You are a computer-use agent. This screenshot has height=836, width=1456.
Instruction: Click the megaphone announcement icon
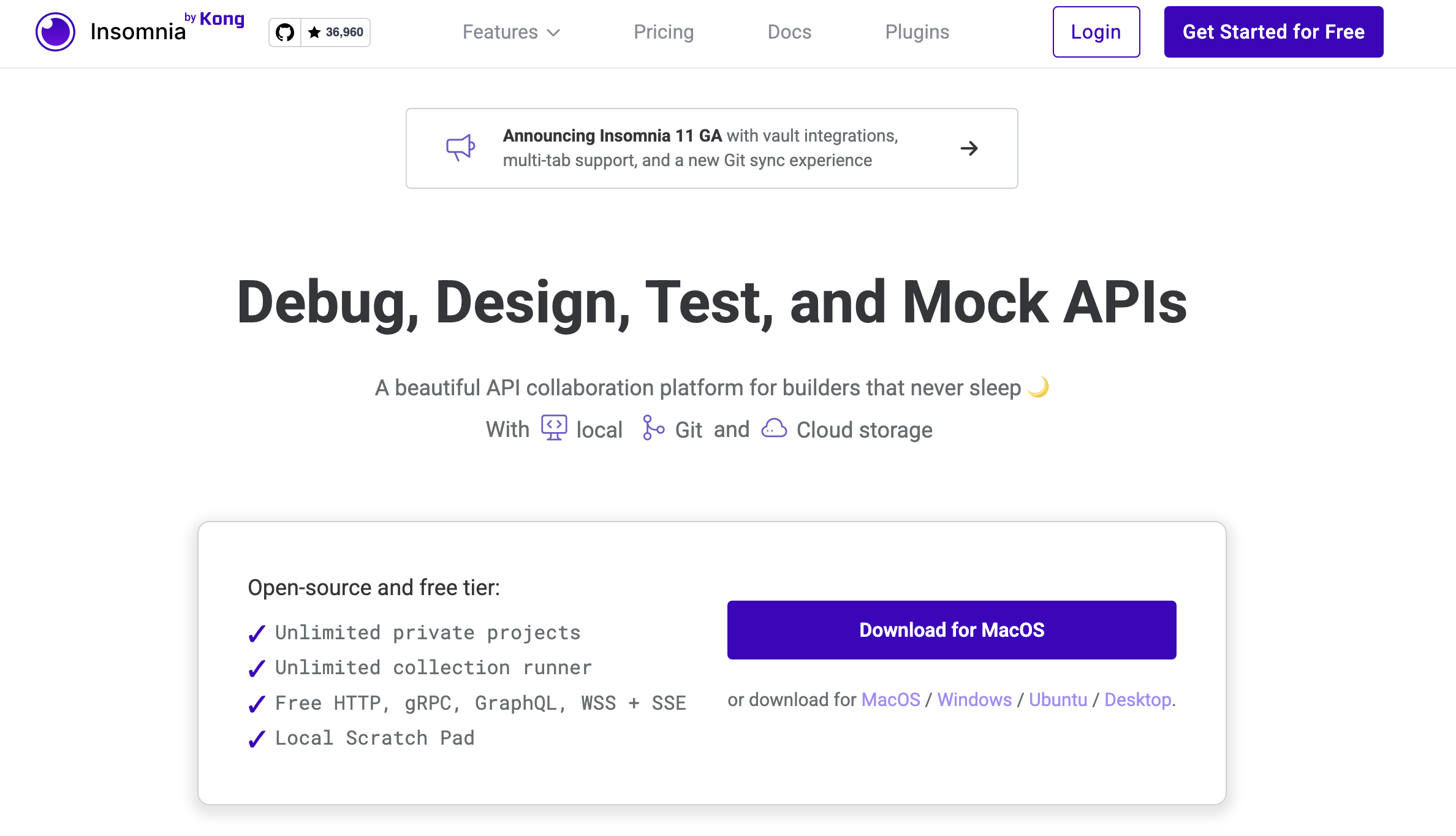pyautogui.click(x=460, y=148)
